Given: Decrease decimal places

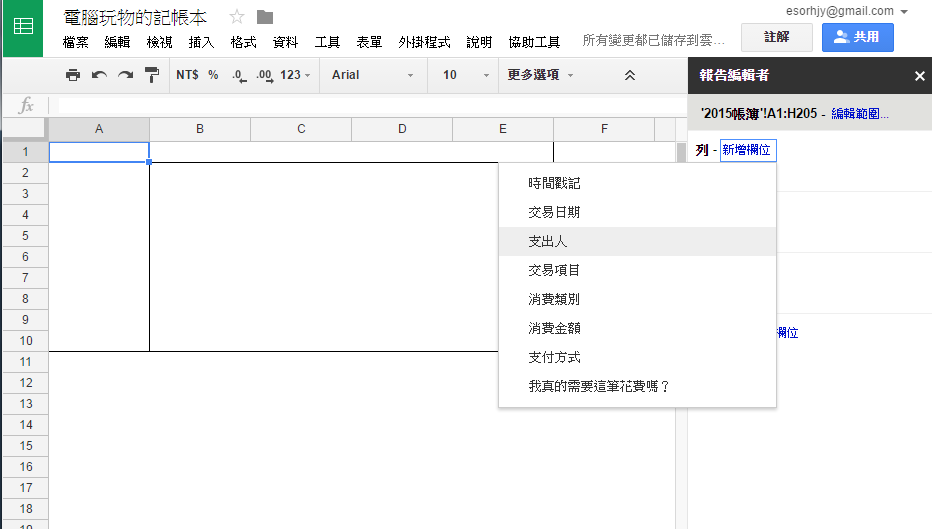Looking at the screenshot, I should click(x=239, y=75).
